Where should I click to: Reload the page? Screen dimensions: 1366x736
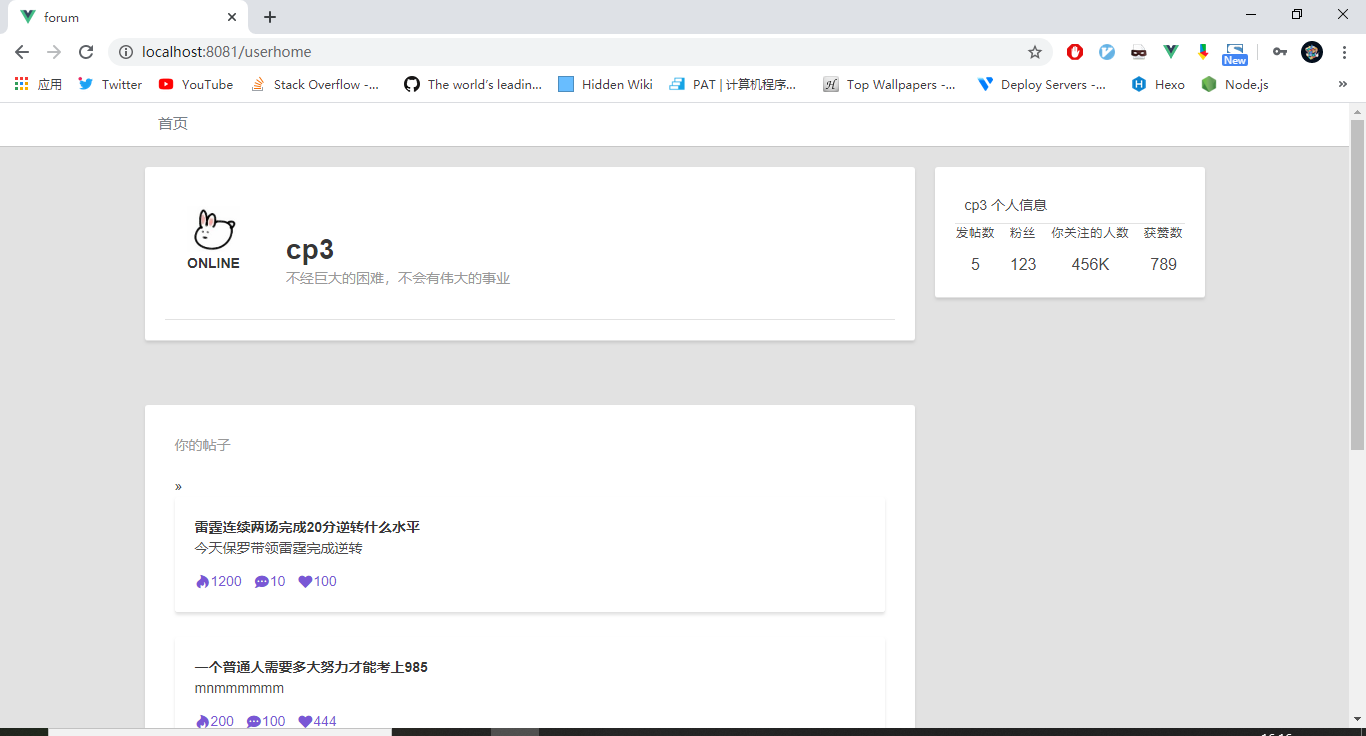point(86,52)
